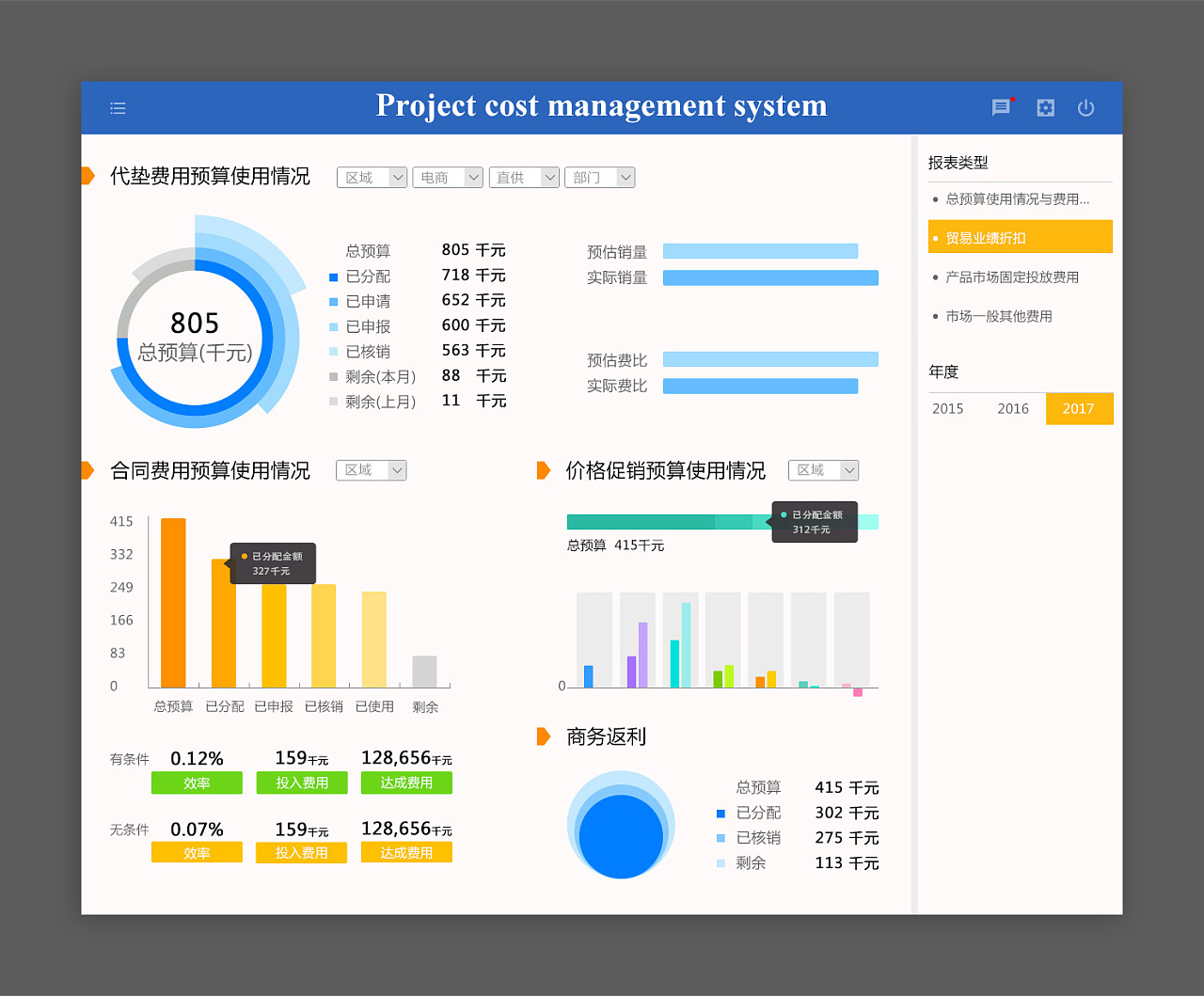Click the grey 剩余 bar in contract chart

tap(424, 672)
